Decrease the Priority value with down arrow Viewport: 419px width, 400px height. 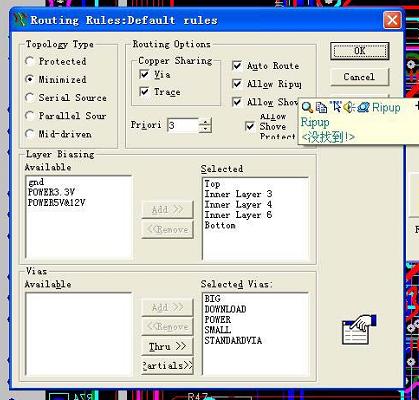(205, 129)
